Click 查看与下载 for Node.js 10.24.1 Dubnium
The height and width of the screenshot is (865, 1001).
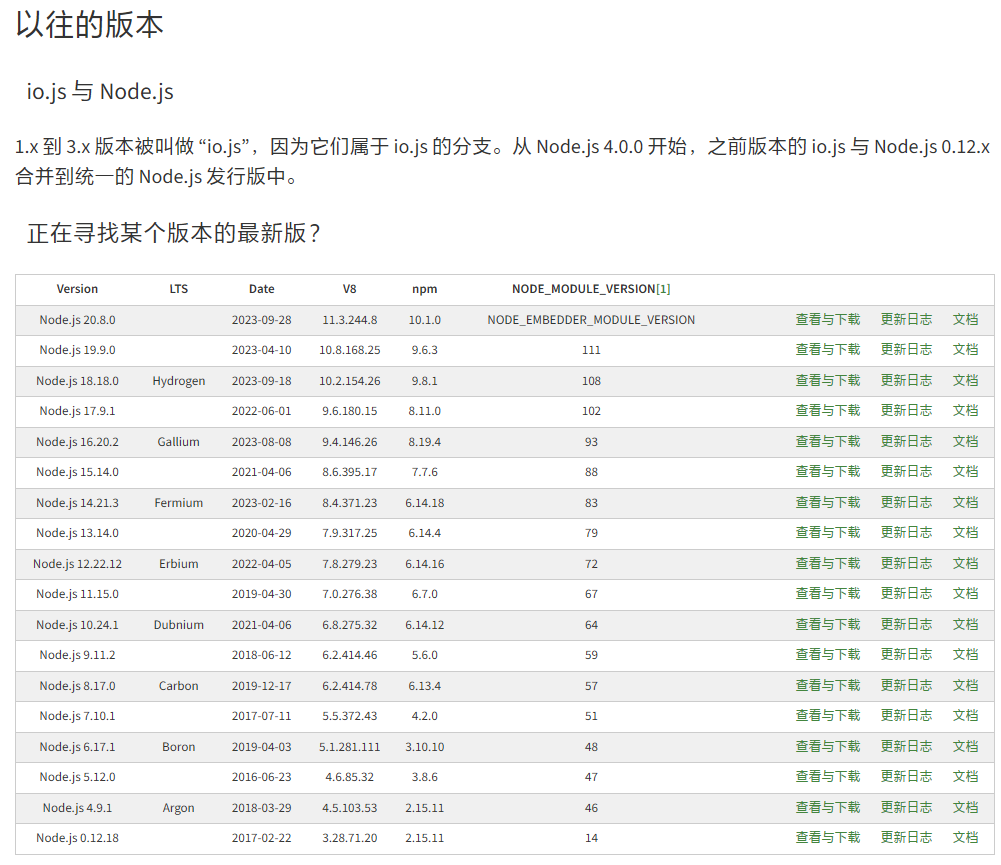coord(827,624)
